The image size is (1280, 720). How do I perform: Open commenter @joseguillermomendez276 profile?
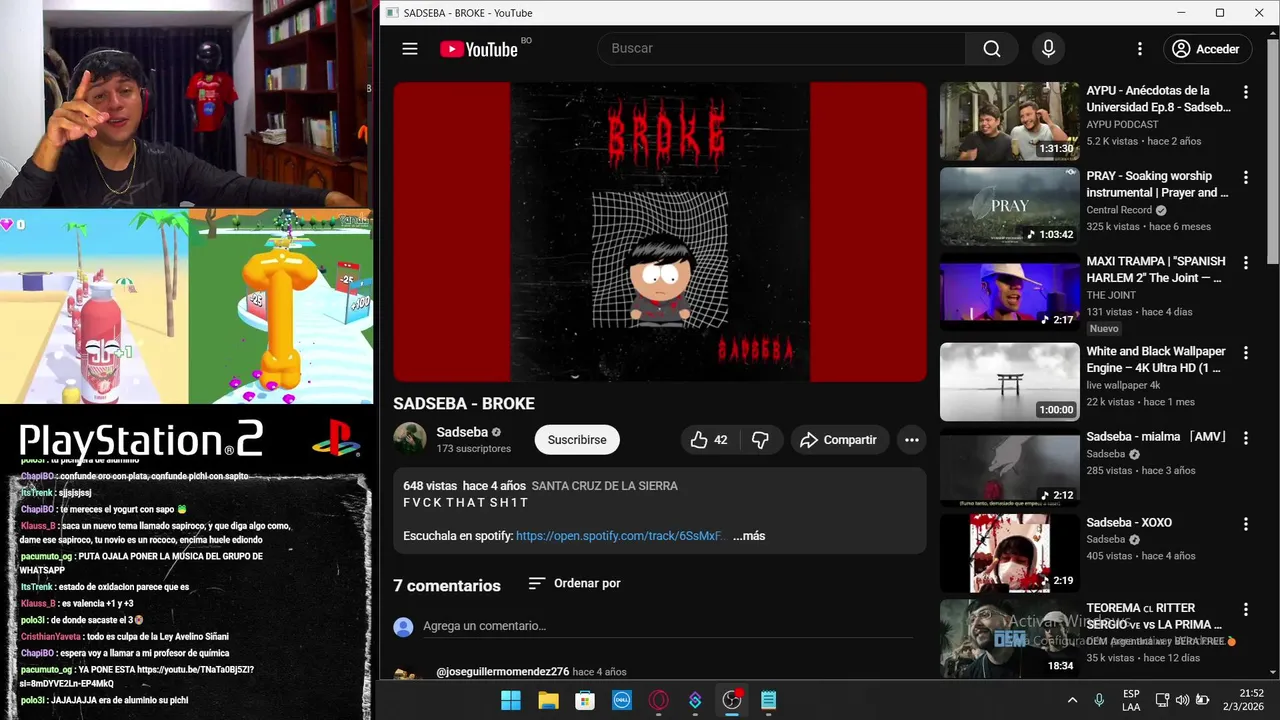point(503,672)
